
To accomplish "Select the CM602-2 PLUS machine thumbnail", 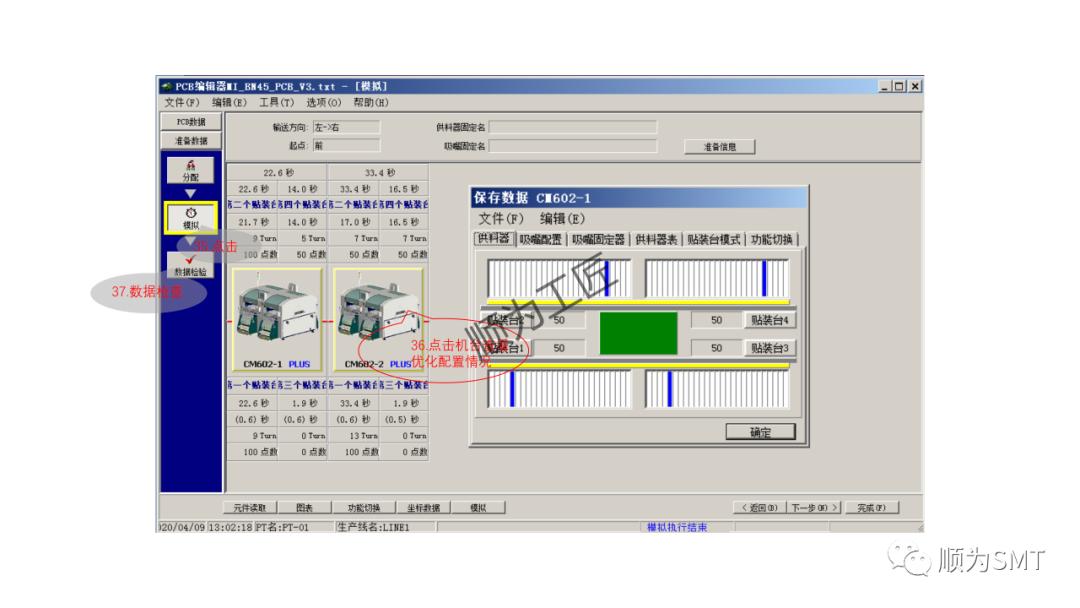I will coord(377,319).
